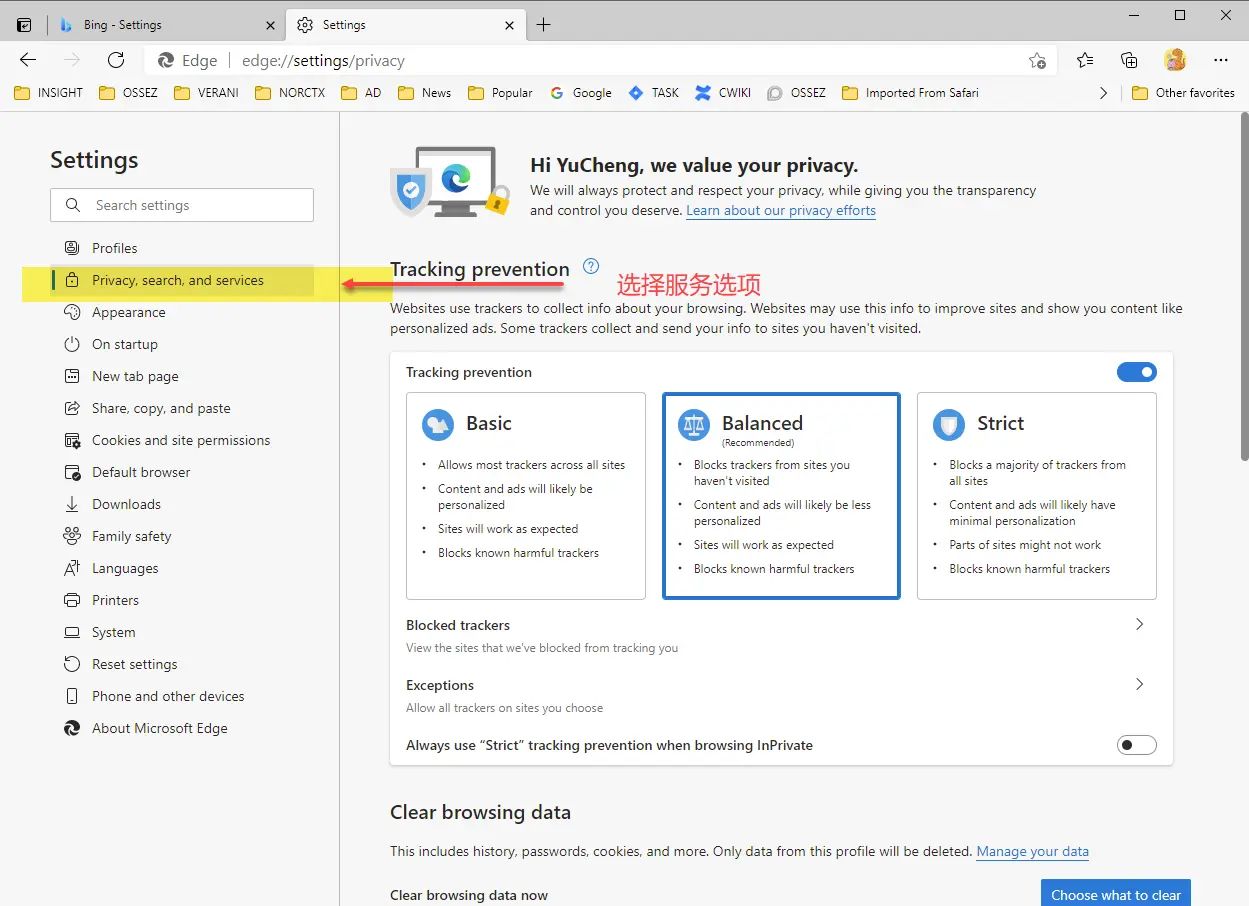The height and width of the screenshot is (906, 1249).
Task: Close the Bing - Settings tab
Action: tap(269, 25)
